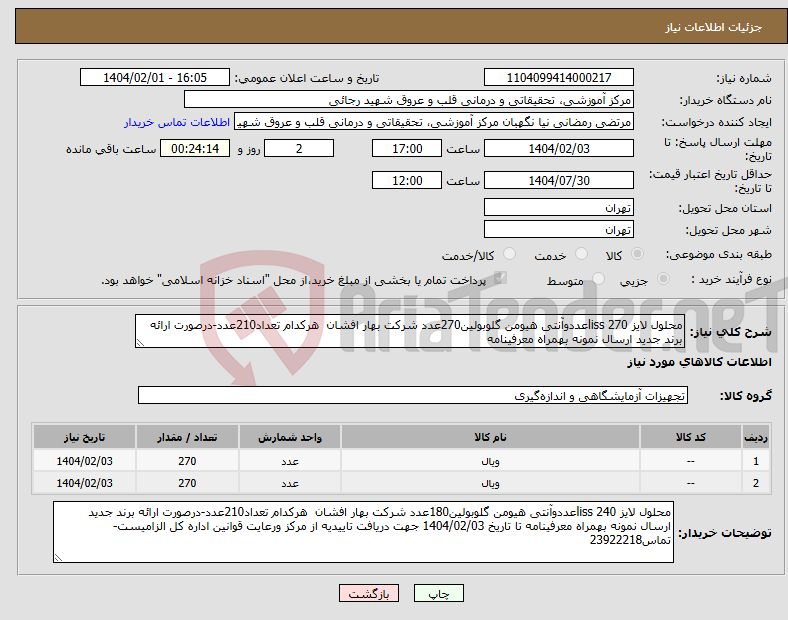Click the تعداد / مقدار column header

click(187, 437)
